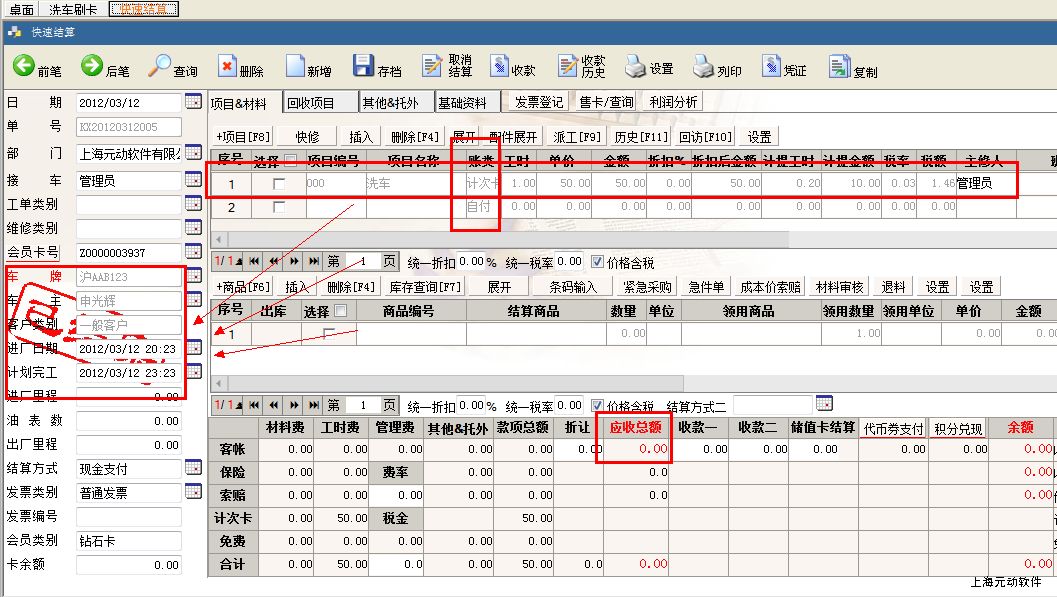Click the 列印 printer icon
This screenshot has height=597, width=1057.
703,67
